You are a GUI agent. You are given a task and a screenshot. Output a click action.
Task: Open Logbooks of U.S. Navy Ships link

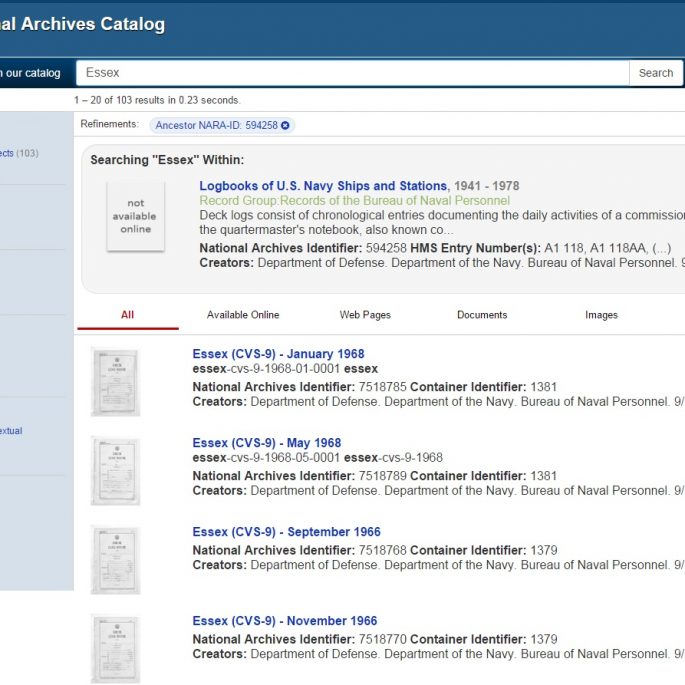click(x=323, y=186)
